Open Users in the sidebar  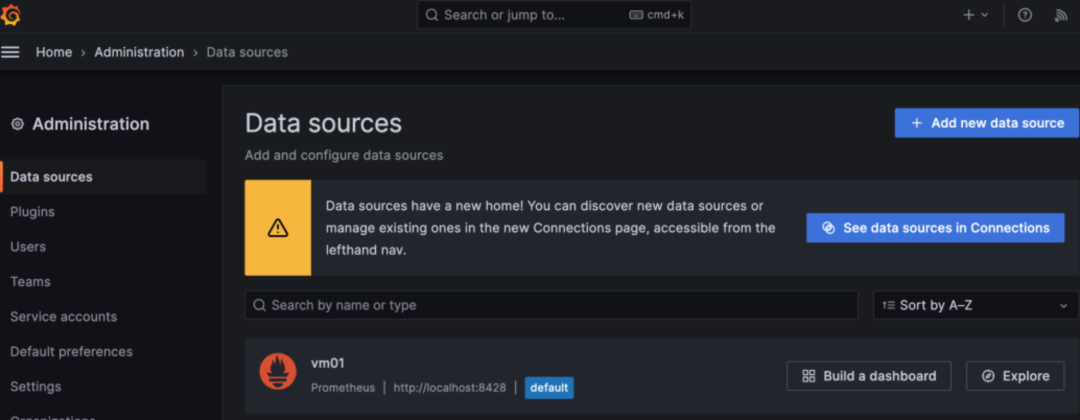28,246
